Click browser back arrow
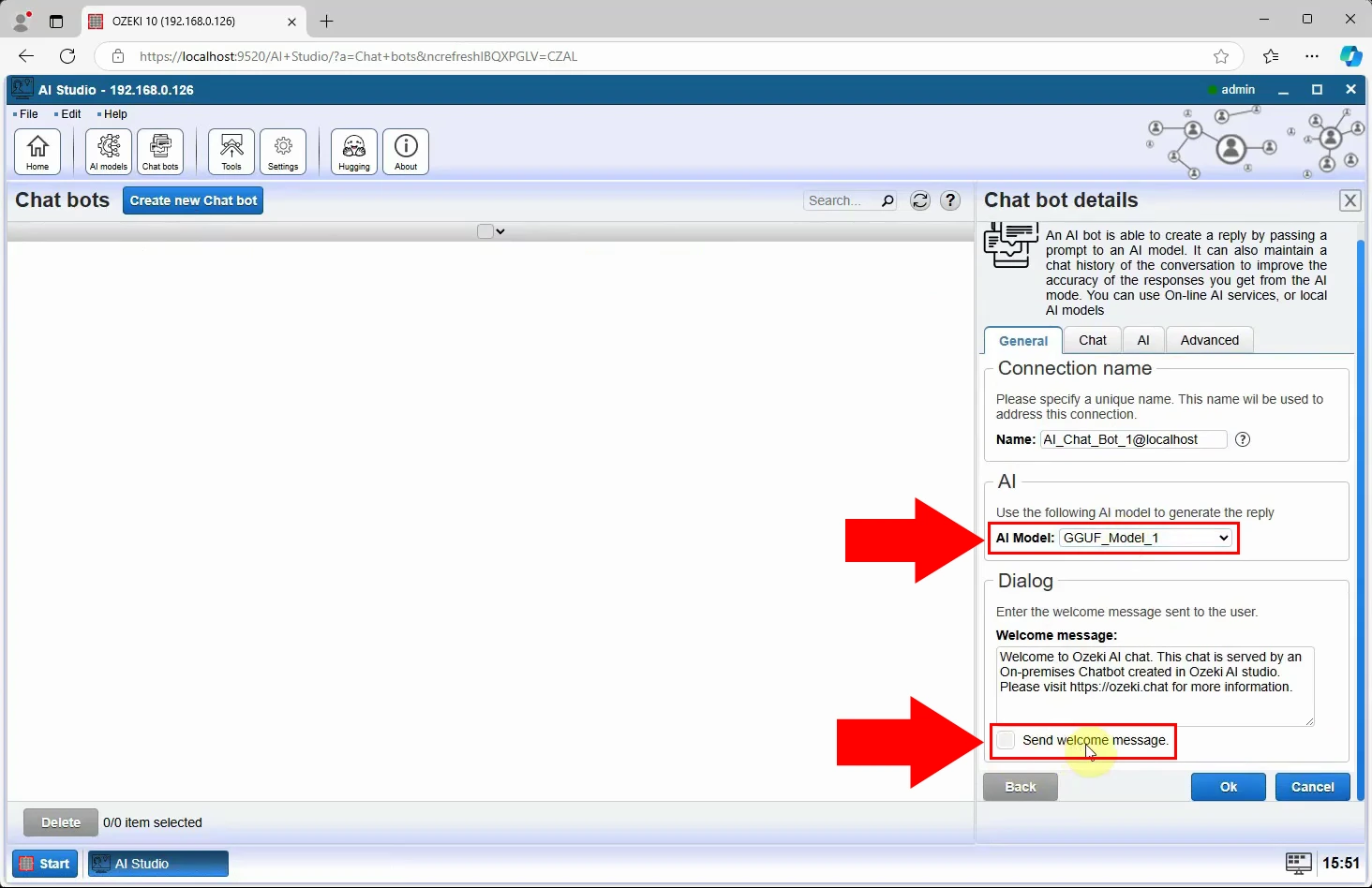Screen dimensions: 1372x888 [26, 56]
